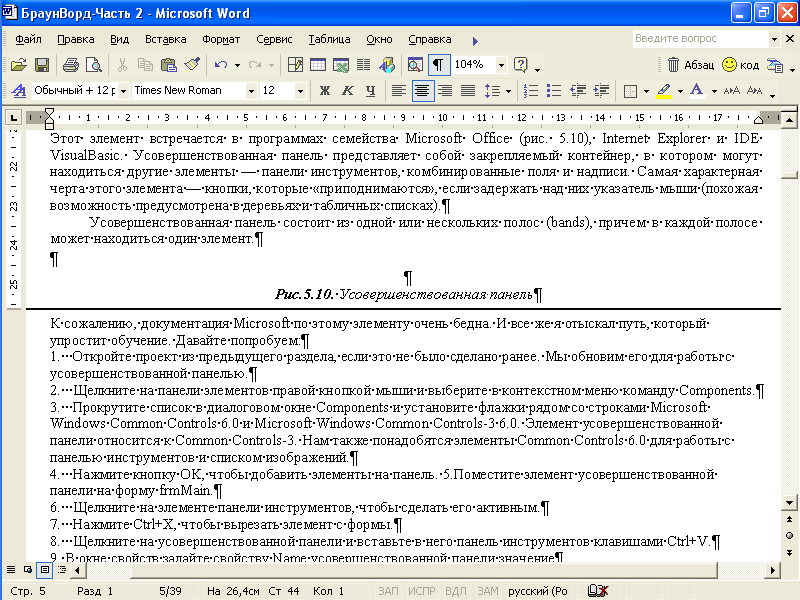Click the ЗАМ overtype indicator
This screenshot has height=600, width=800.
pyautogui.click(x=487, y=591)
